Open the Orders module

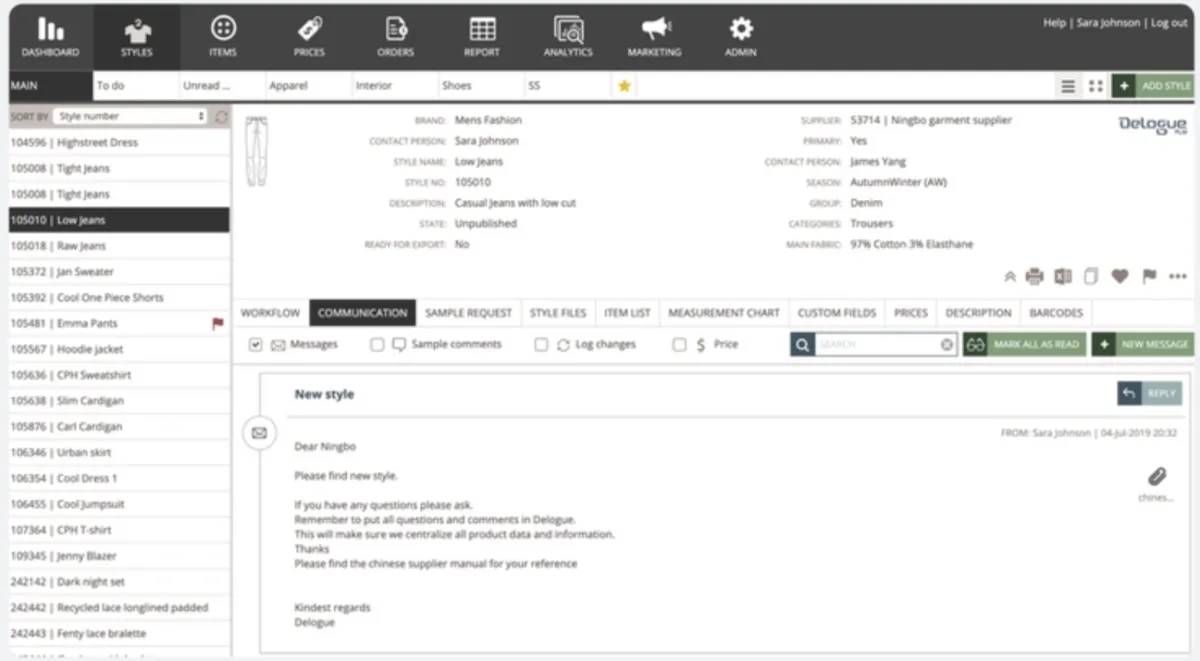tap(395, 37)
